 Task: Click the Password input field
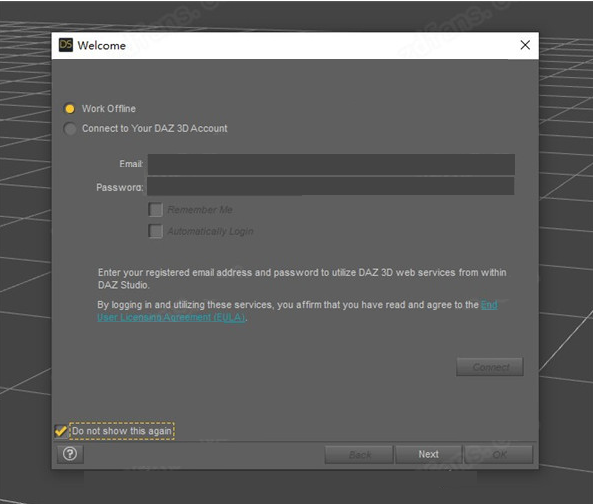pyautogui.click(x=331, y=186)
